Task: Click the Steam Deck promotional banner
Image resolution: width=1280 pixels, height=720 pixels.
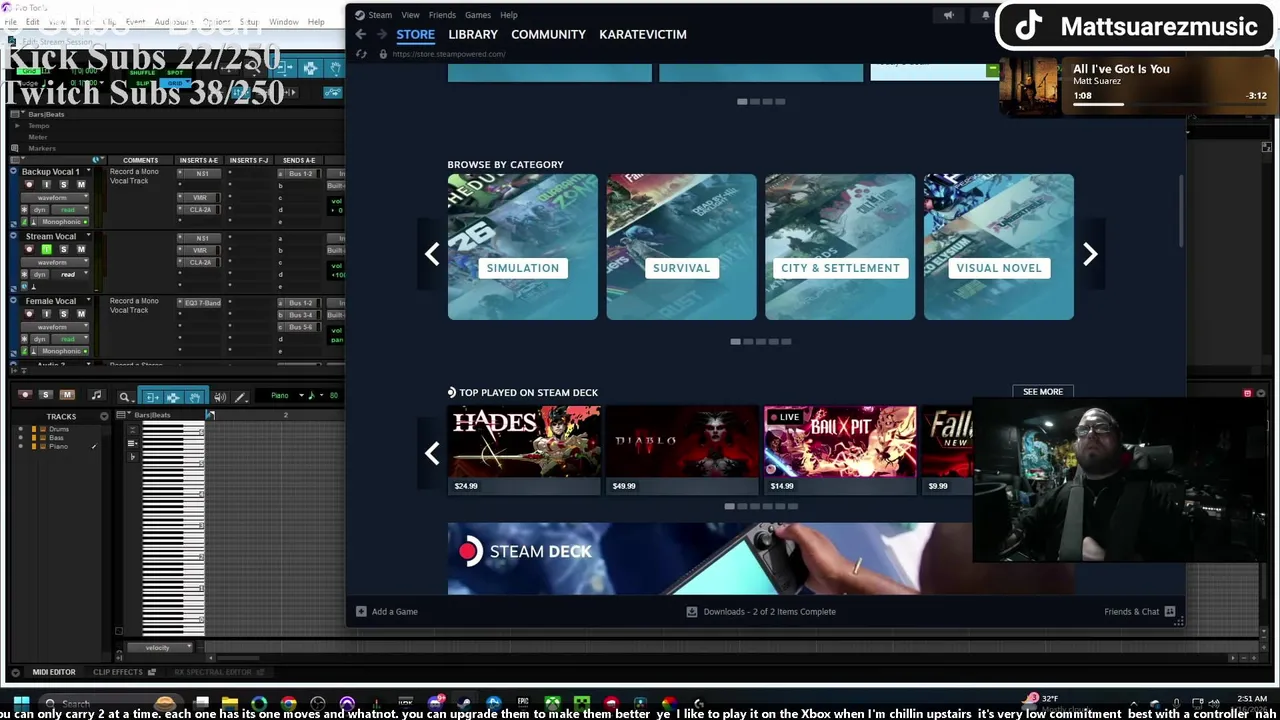Action: 710,558
